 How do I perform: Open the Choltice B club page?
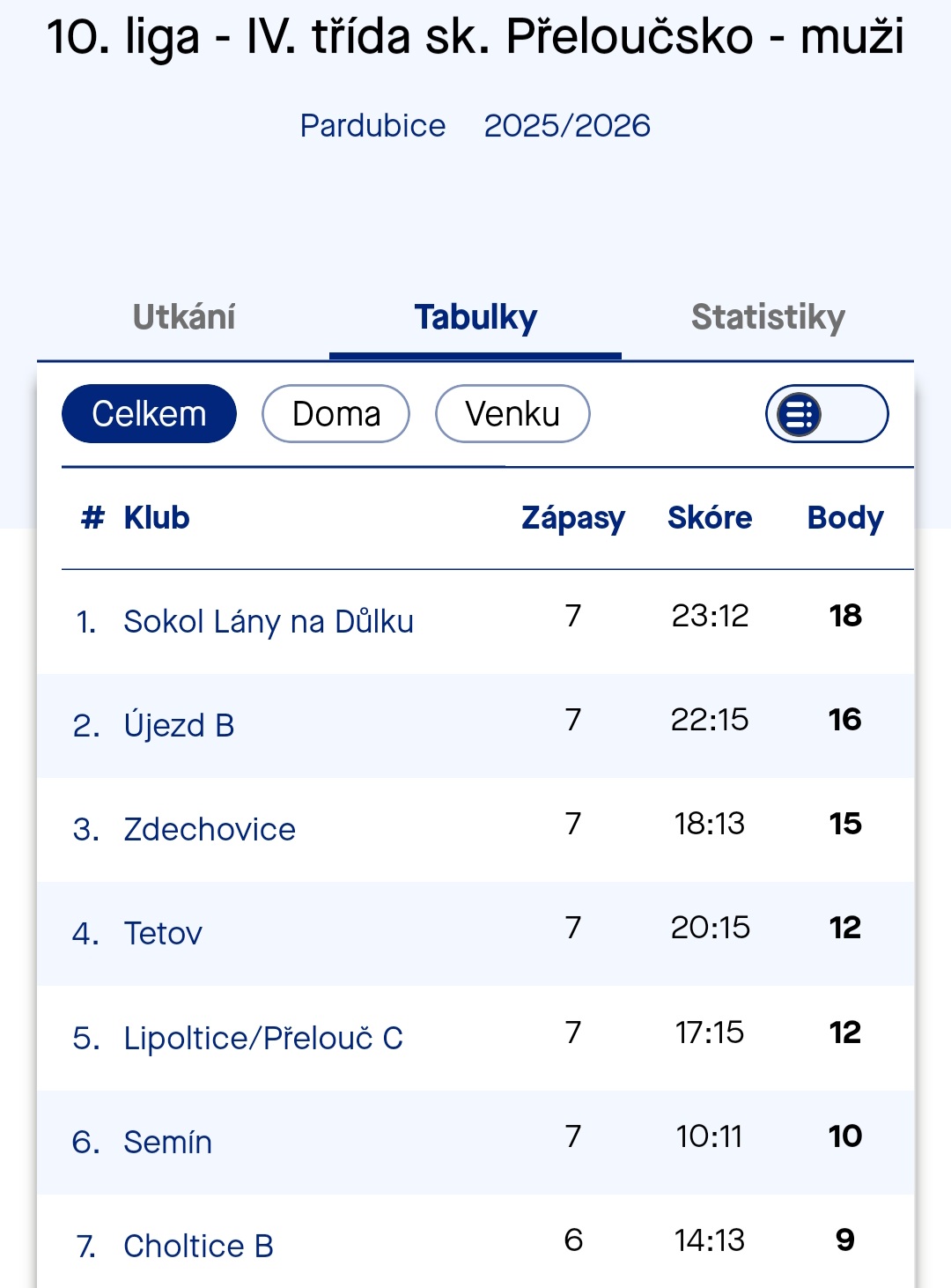click(198, 1247)
